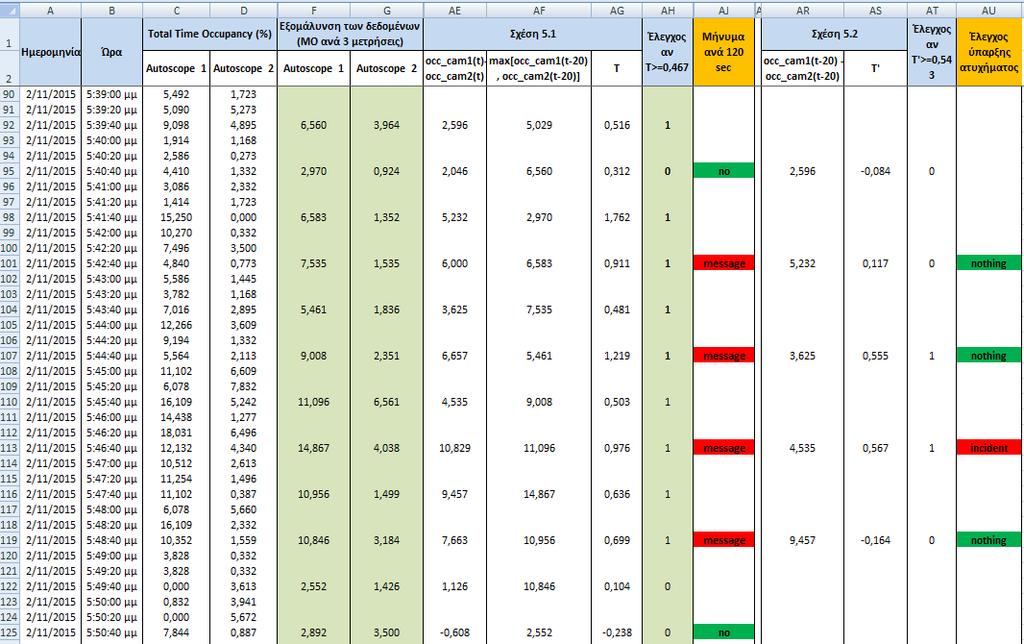The height and width of the screenshot is (644, 1024).
Task: Click the value '3,964' in column G
Action: (x=387, y=125)
